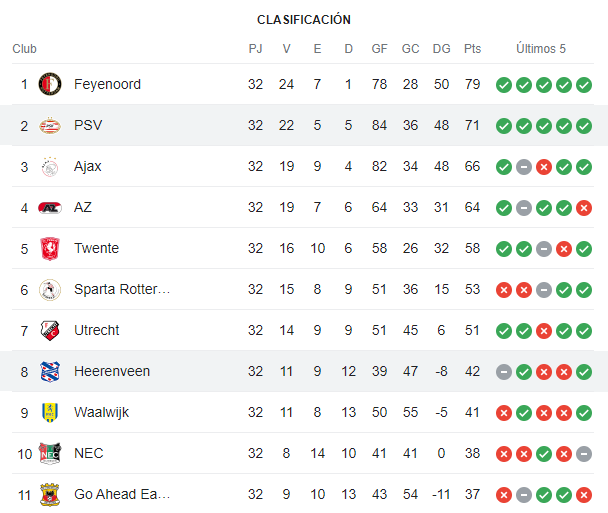Open the Feyenoord team link
This screenshot has width=608, height=513.
click(x=107, y=84)
